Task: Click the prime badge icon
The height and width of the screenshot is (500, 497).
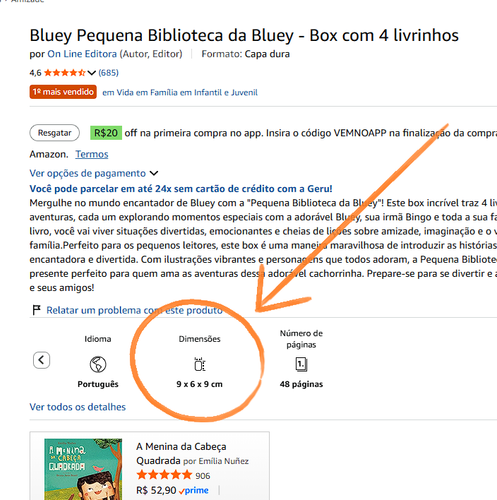Action: [x=194, y=490]
